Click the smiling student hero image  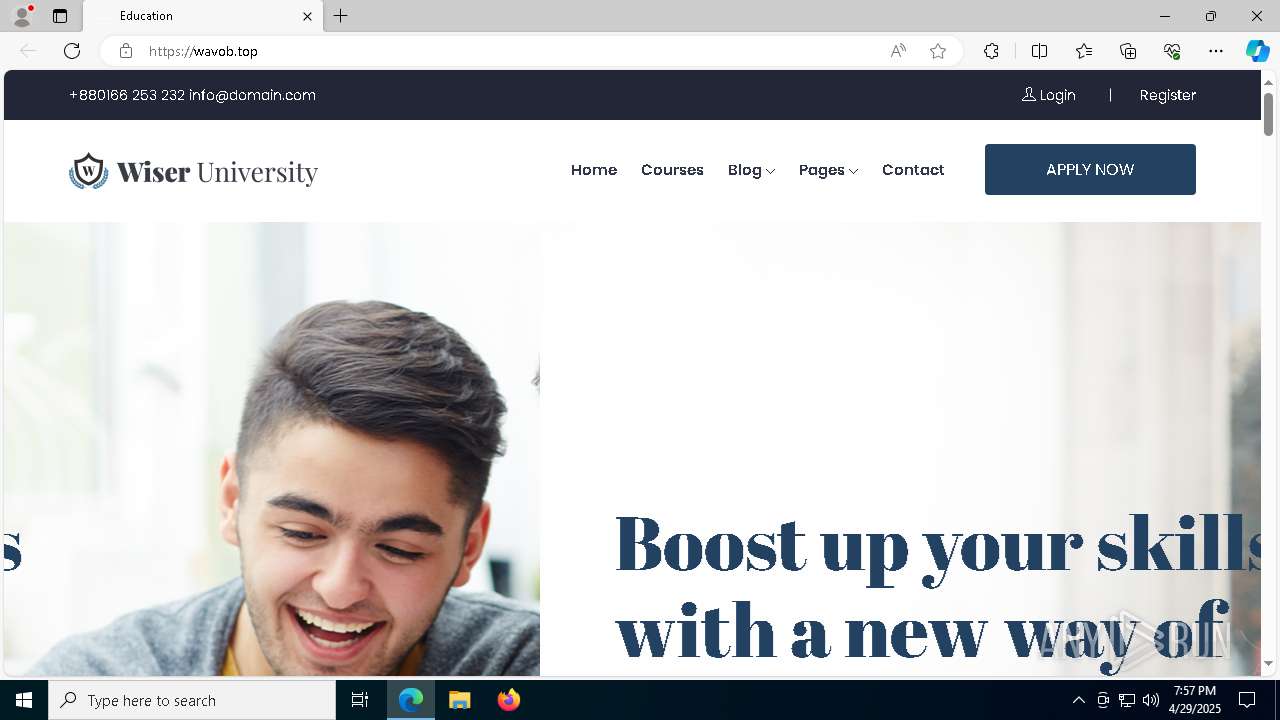(x=272, y=449)
